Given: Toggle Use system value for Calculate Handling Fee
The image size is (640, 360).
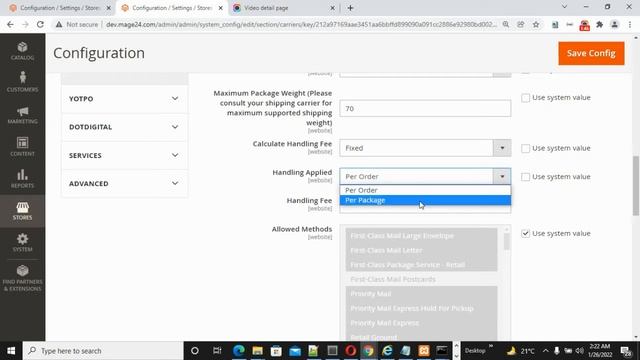Looking at the screenshot, I should pyautogui.click(x=525, y=148).
